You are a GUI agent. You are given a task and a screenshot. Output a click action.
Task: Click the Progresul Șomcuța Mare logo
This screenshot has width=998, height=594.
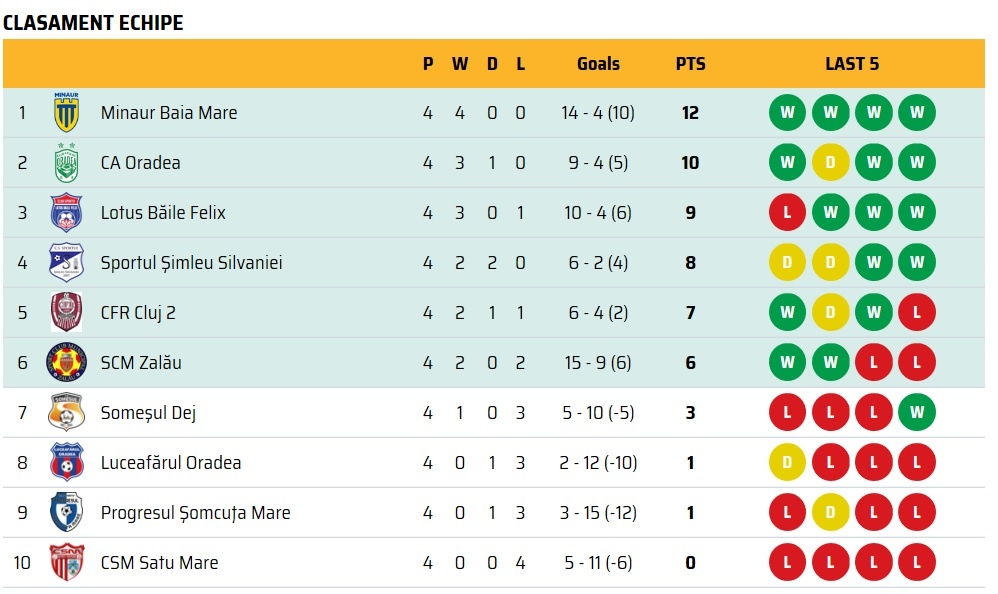[66, 513]
